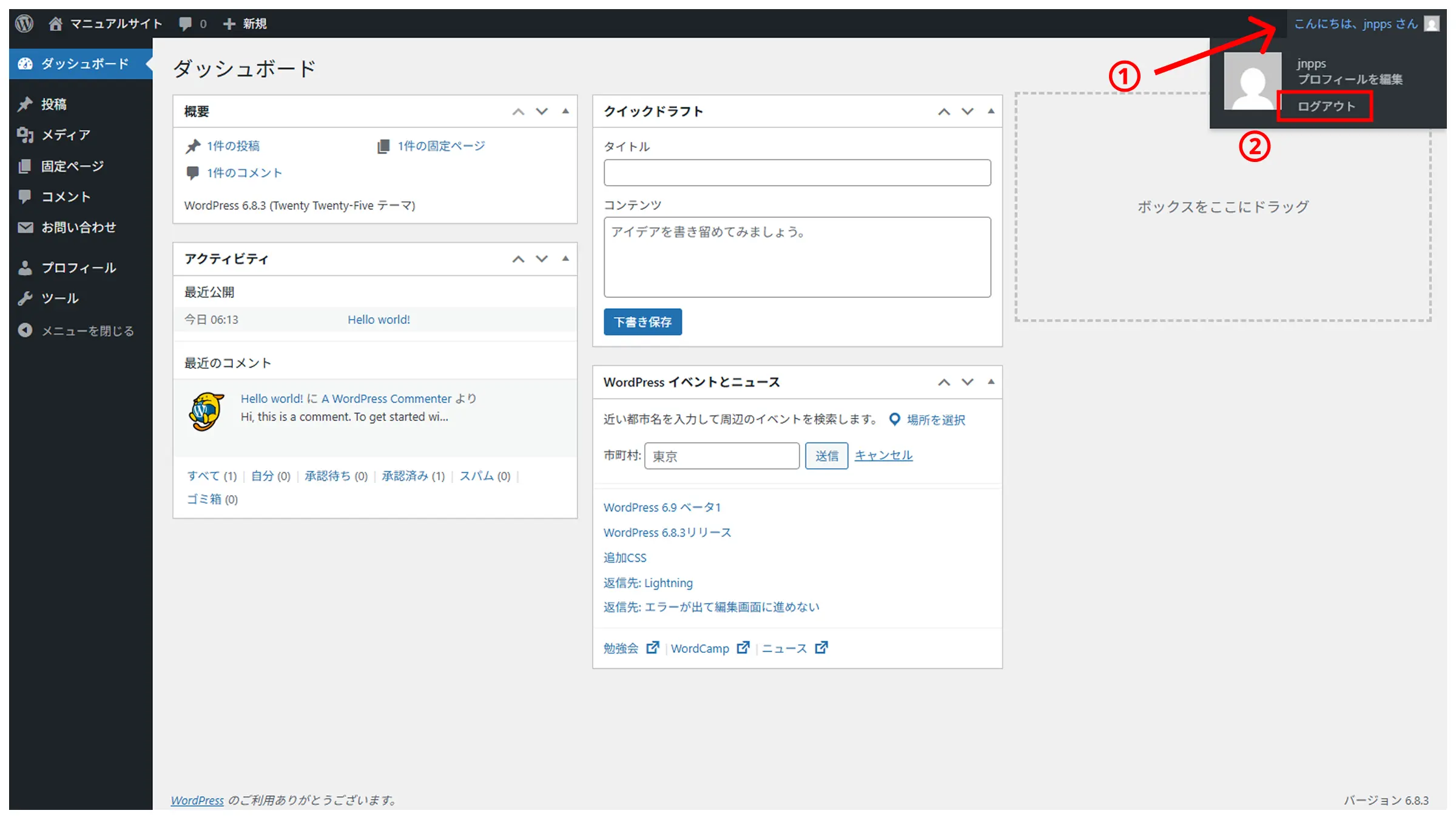Click the comments bubble icon in the admin bar

click(185, 24)
